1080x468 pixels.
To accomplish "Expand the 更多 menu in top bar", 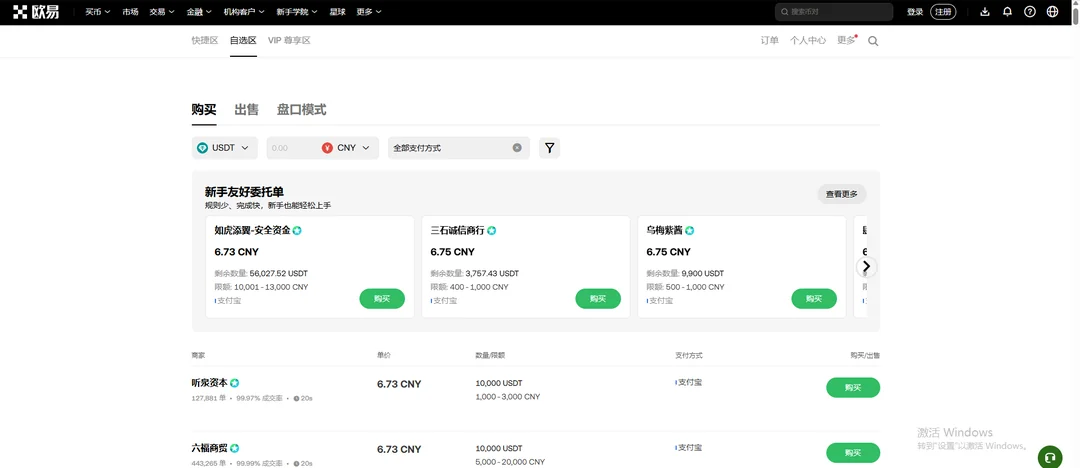I will 369,12.
